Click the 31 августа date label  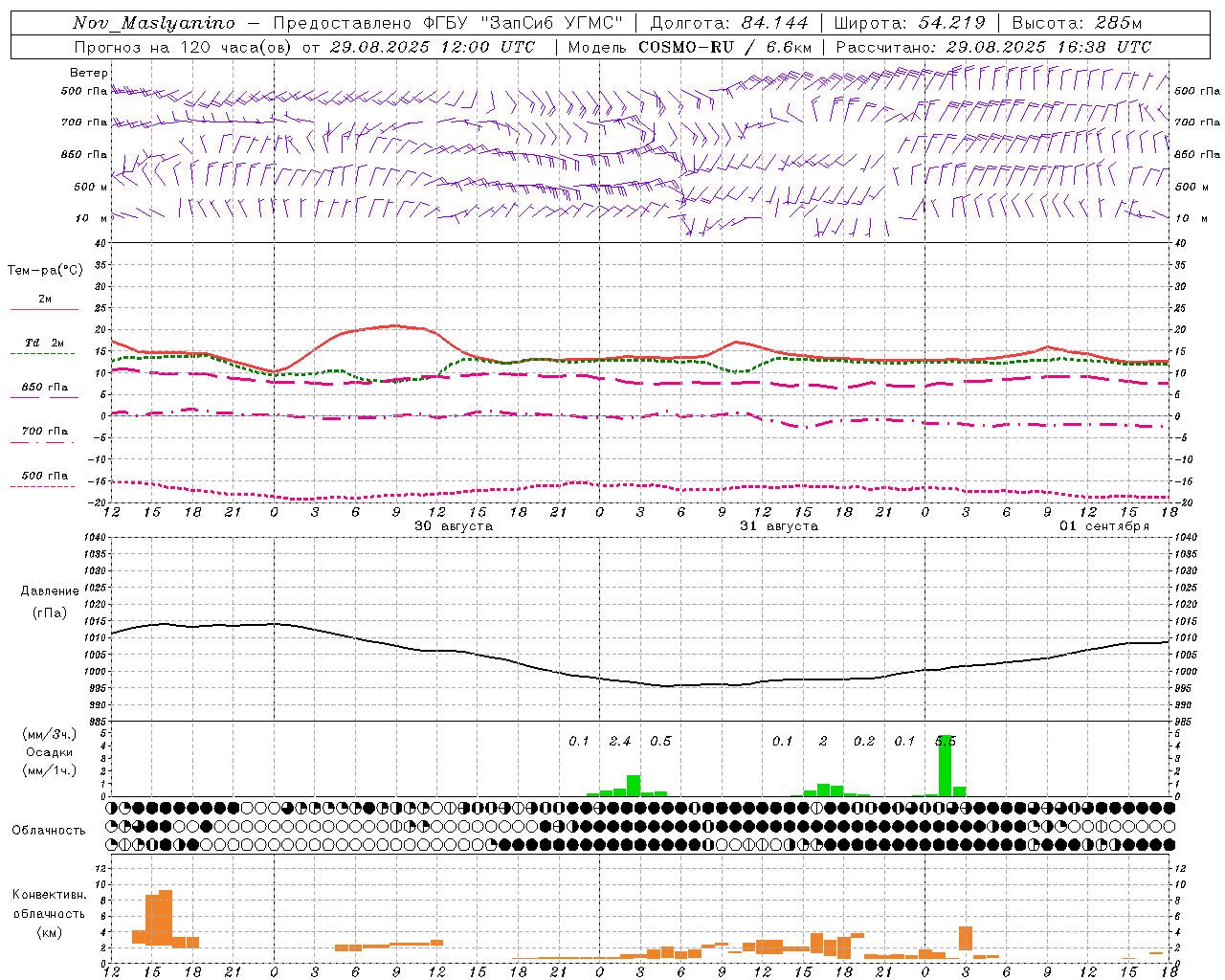coord(779,526)
